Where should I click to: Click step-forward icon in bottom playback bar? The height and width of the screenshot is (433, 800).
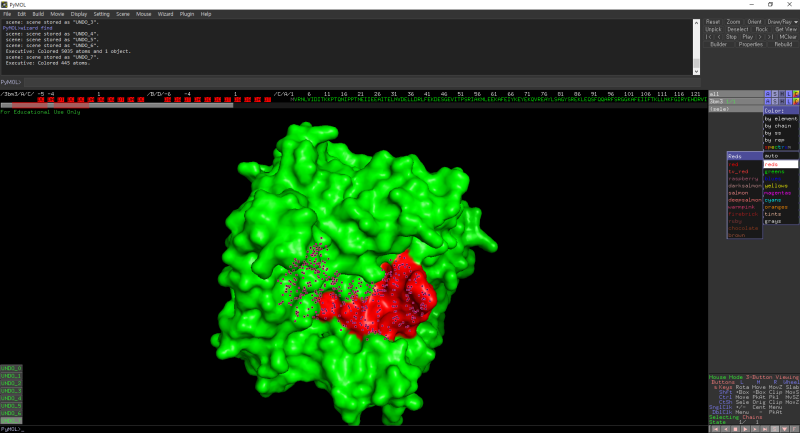pos(755,429)
